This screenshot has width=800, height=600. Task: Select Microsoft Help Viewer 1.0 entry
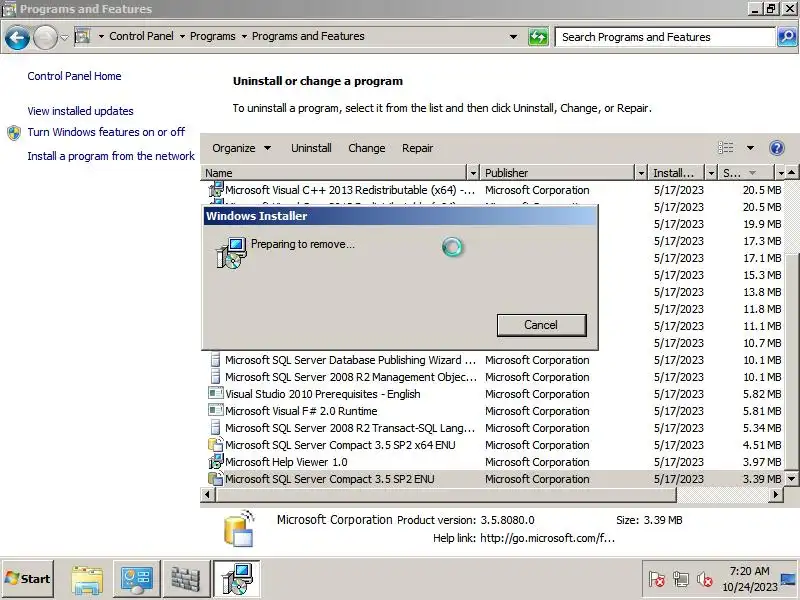point(286,462)
